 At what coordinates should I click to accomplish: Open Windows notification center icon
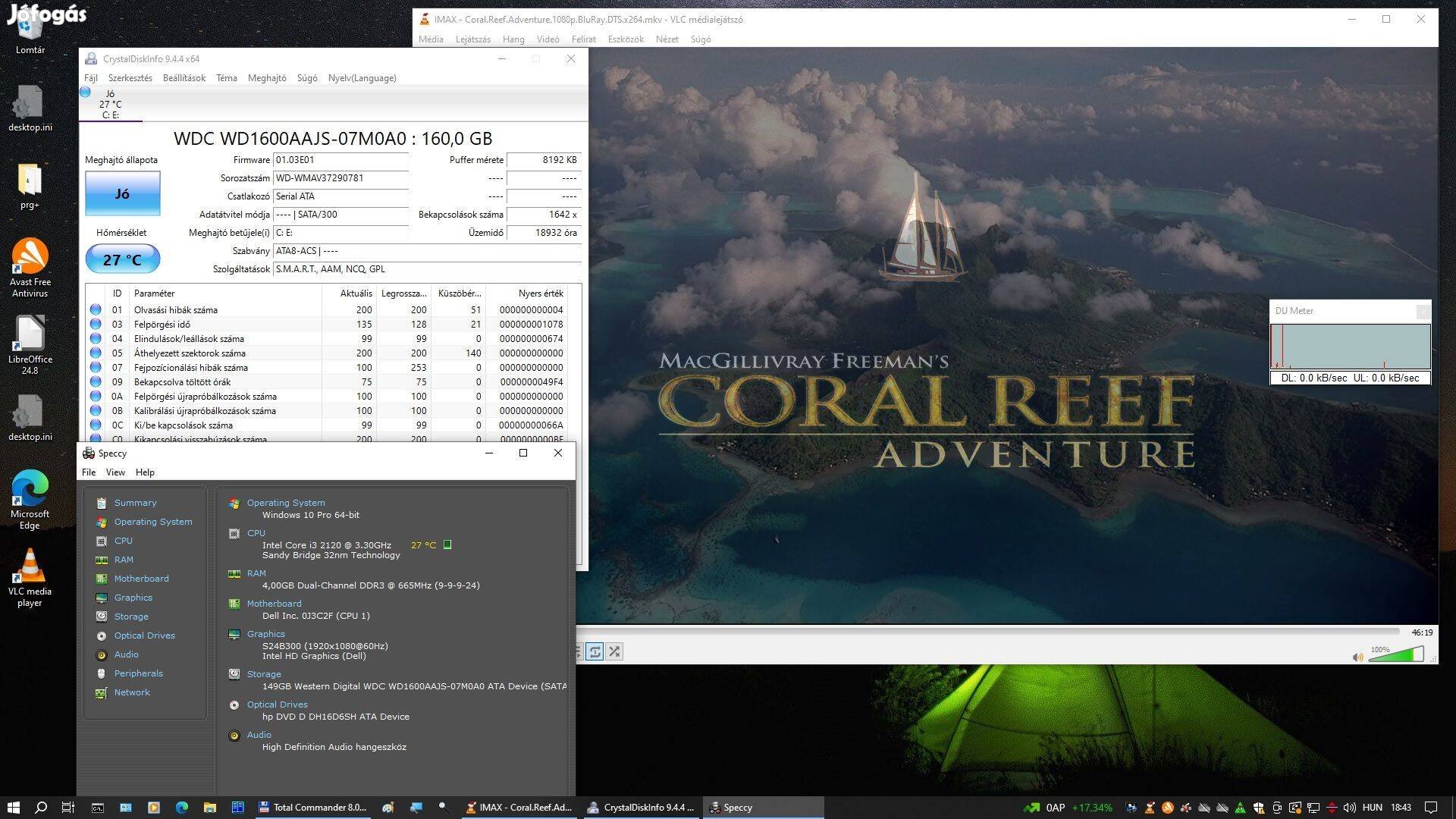tap(1431, 808)
